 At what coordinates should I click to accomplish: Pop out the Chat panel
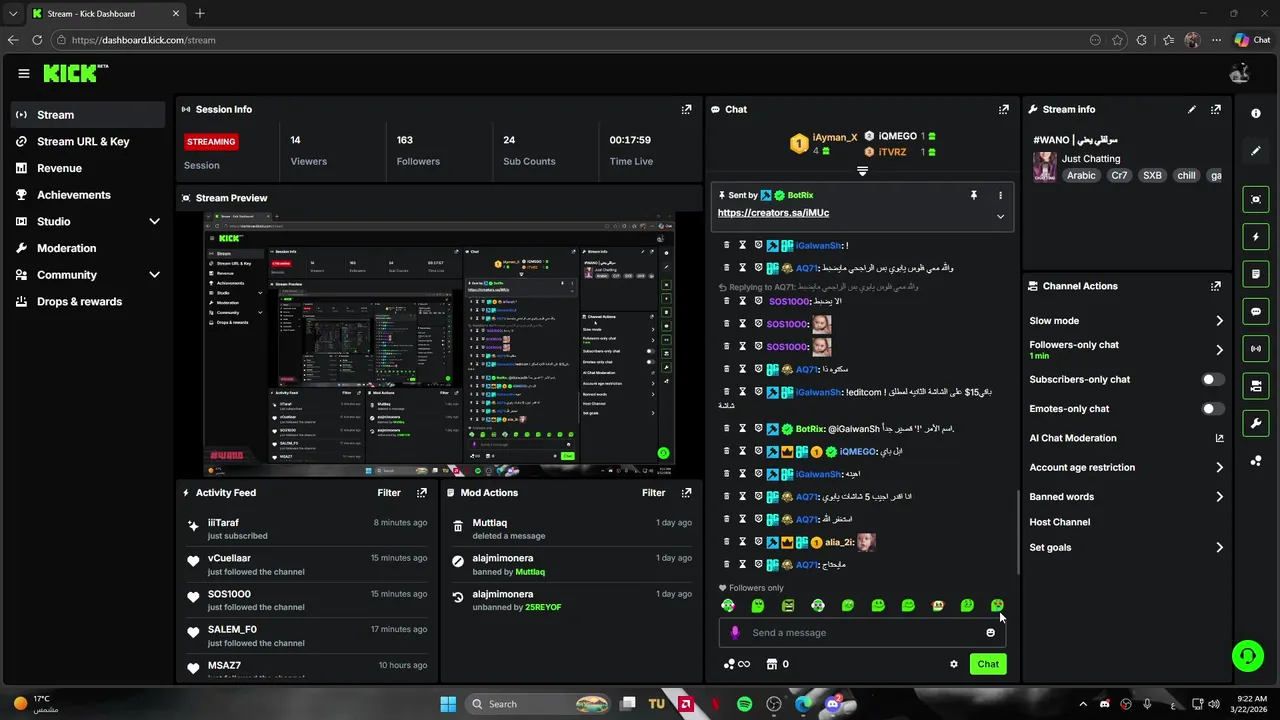(x=1004, y=109)
